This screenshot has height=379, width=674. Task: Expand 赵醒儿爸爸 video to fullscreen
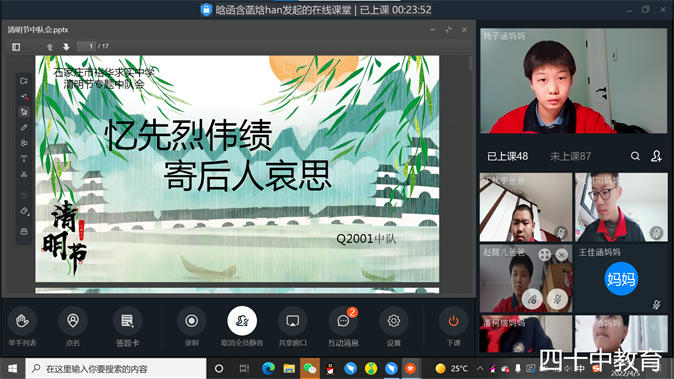pyautogui.click(x=545, y=255)
